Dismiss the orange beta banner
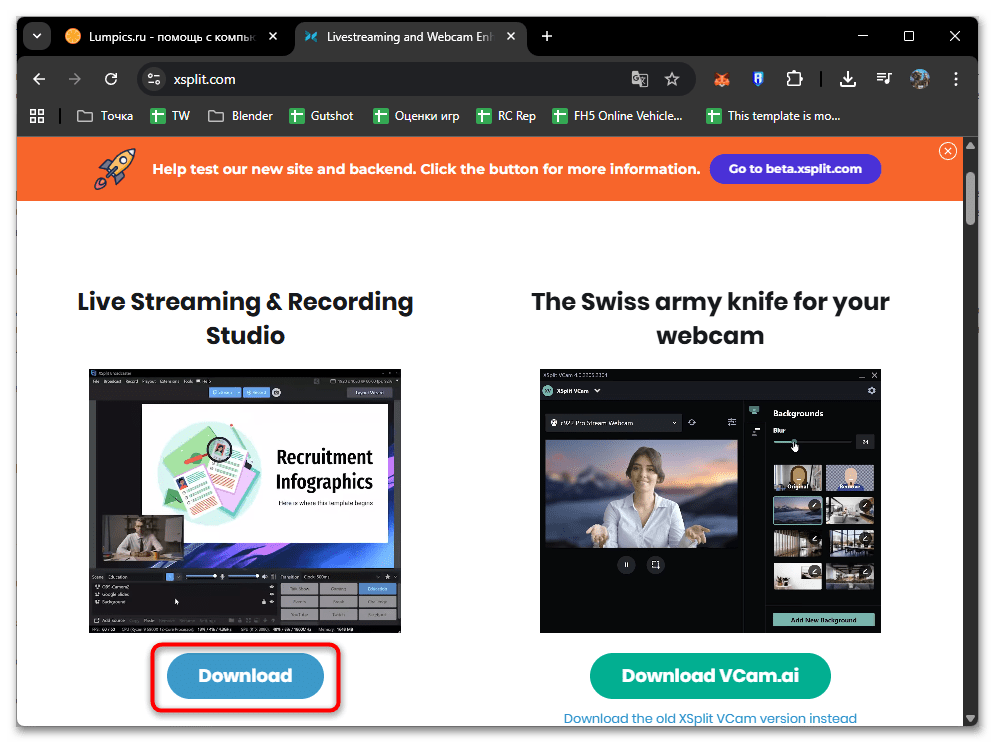Viewport: 995px width, 743px height. [947, 151]
